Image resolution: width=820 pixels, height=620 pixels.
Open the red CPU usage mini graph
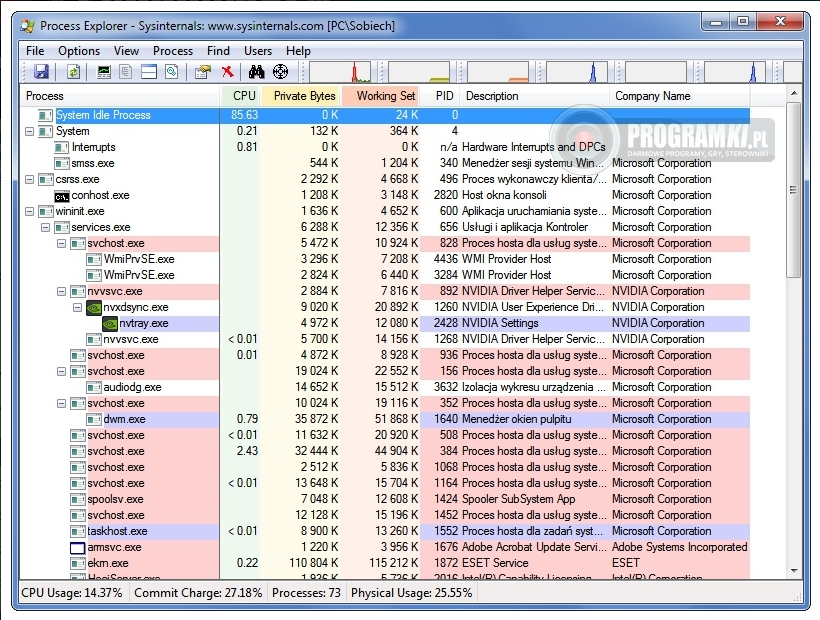340,72
